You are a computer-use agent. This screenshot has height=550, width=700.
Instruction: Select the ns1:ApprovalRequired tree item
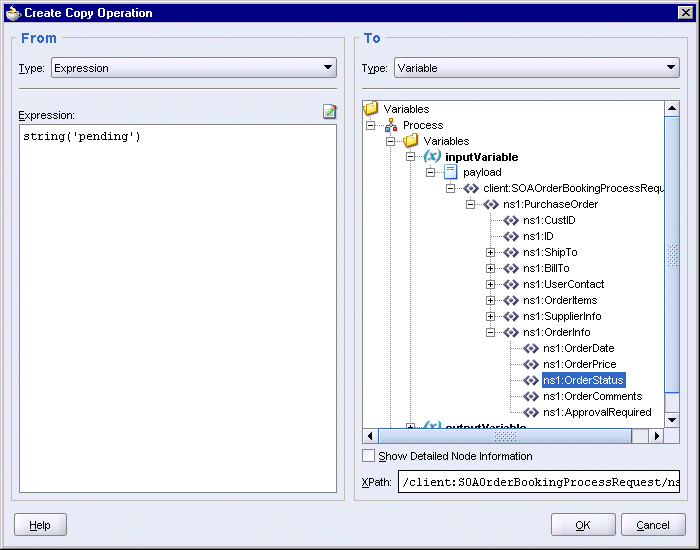[597, 412]
